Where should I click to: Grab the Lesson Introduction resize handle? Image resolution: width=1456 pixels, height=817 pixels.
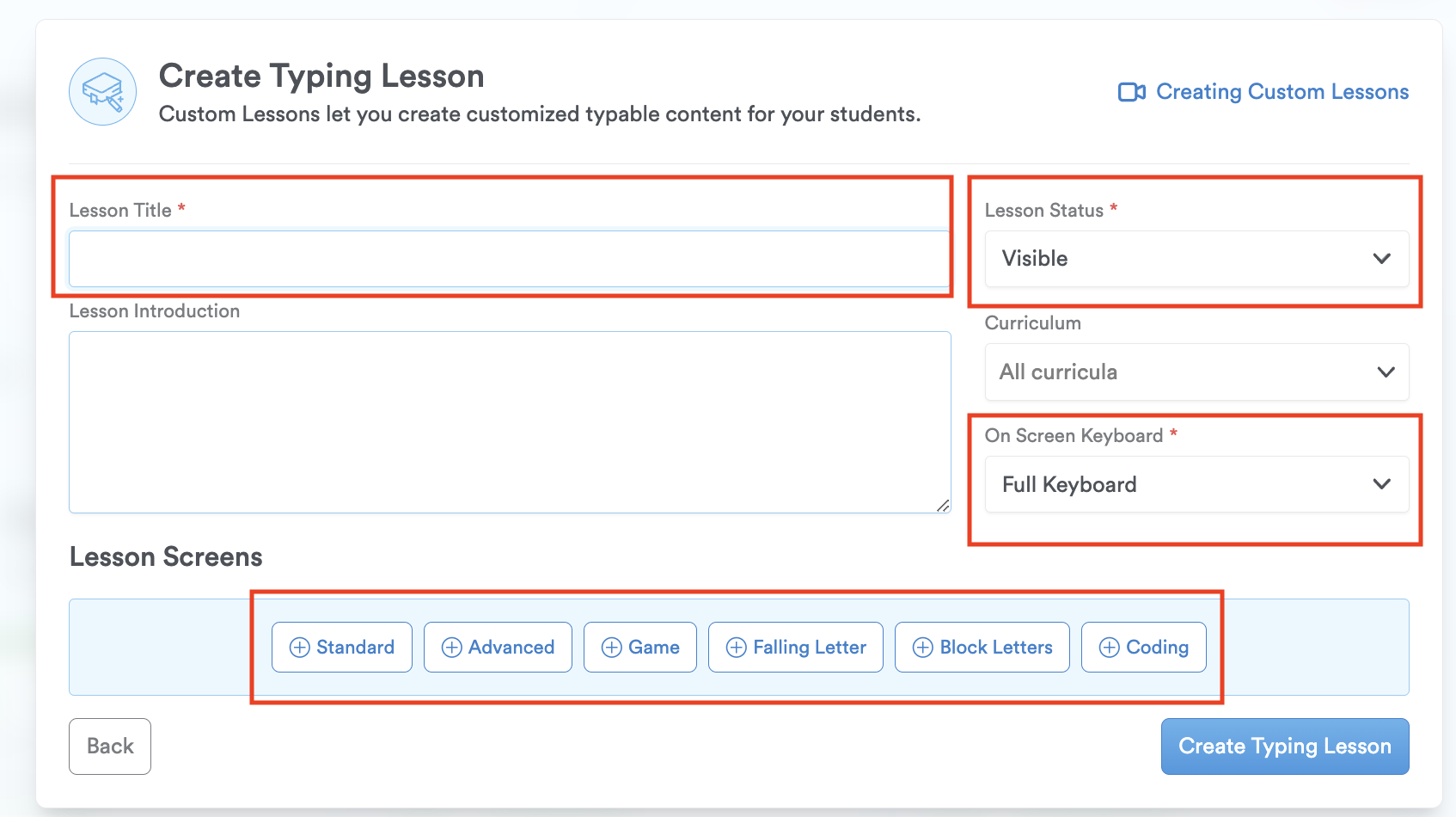pyautogui.click(x=943, y=506)
